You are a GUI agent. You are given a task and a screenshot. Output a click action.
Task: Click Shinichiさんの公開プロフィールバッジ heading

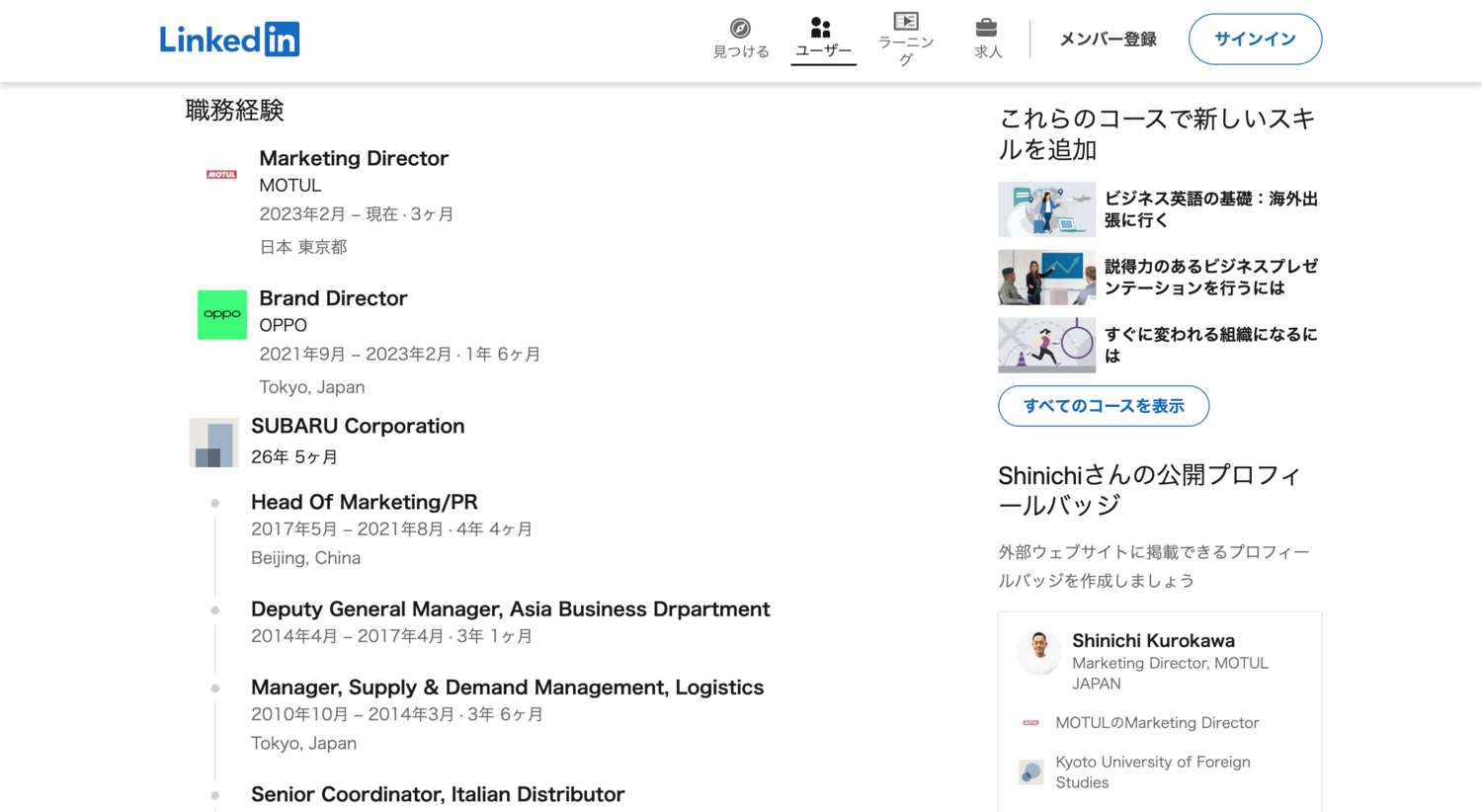(x=1149, y=490)
